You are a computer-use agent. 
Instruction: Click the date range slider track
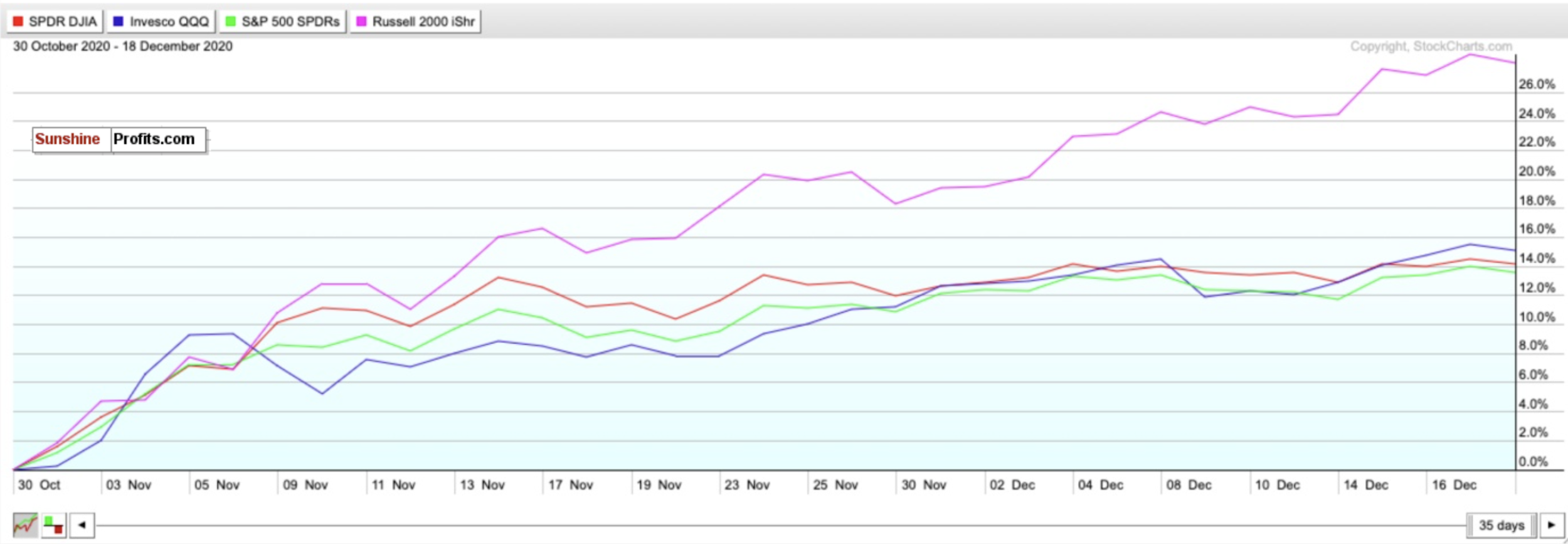[x=780, y=525]
